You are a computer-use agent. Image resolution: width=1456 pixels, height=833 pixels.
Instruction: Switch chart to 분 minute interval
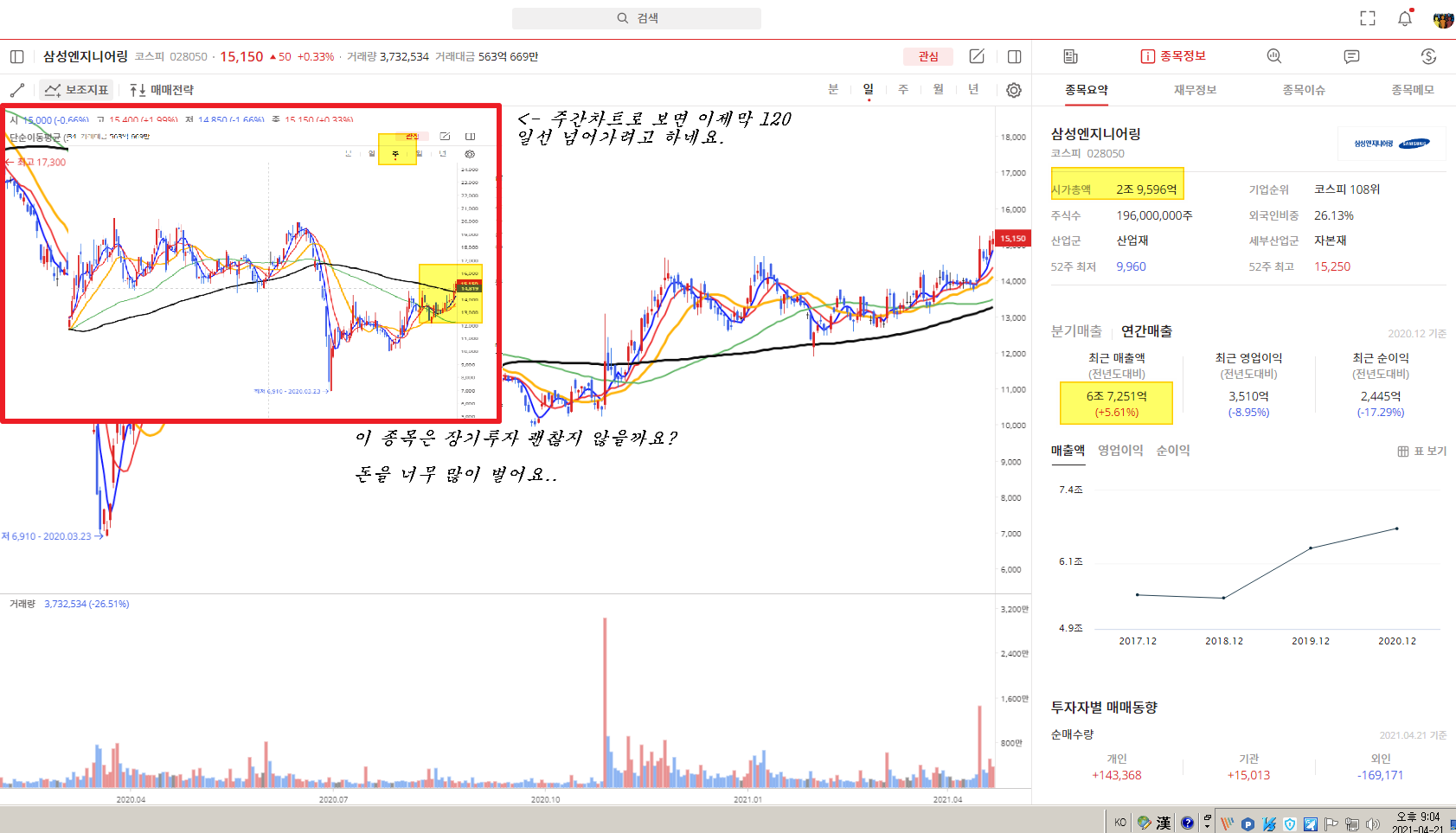833,89
